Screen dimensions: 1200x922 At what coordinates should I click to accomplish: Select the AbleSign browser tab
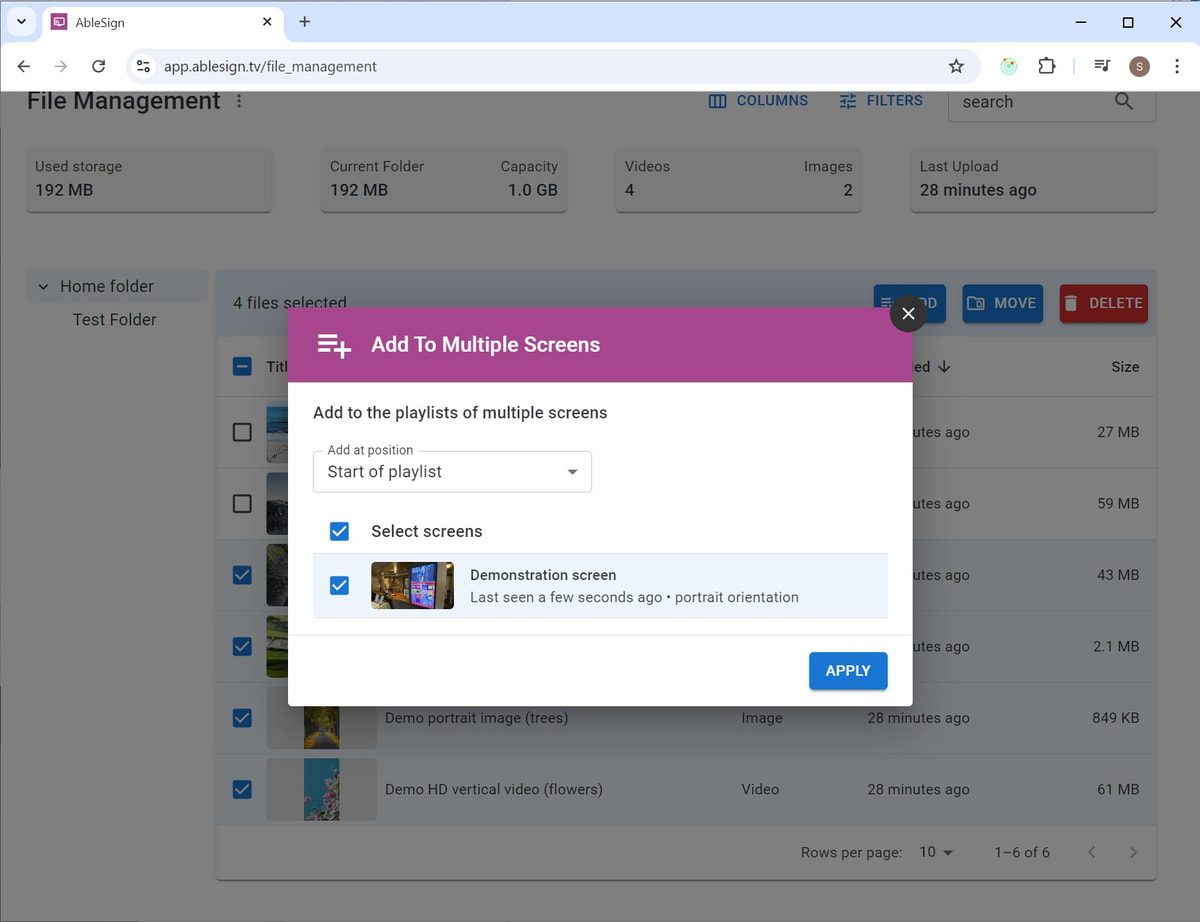[x=150, y=22]
